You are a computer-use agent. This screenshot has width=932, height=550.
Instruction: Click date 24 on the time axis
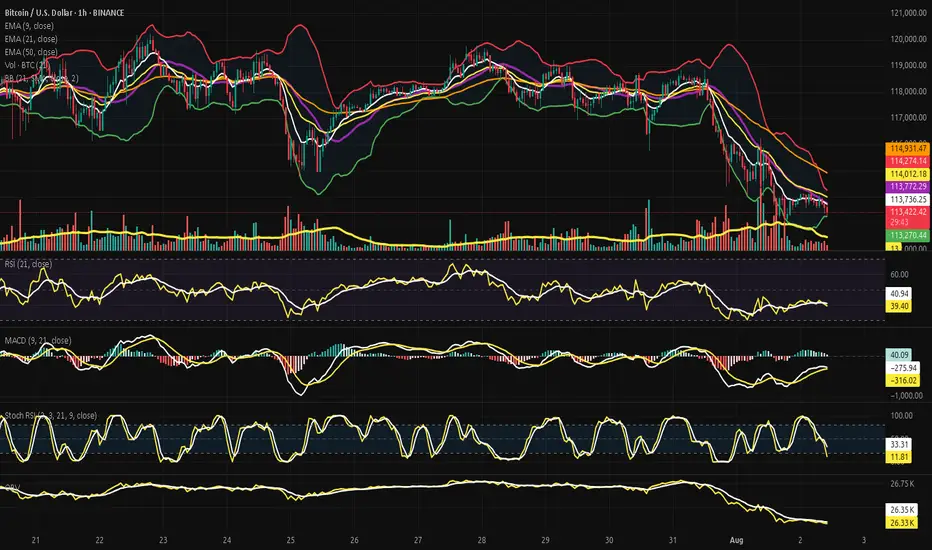[x=226, y=540]
